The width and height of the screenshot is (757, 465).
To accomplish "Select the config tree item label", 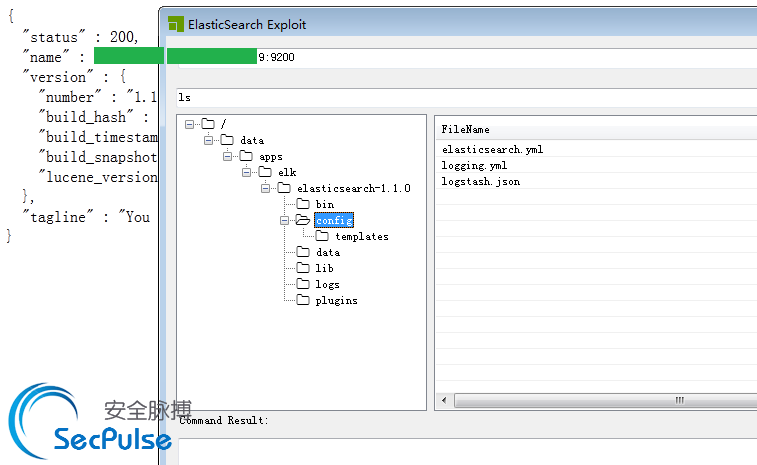I will (334, 220).
